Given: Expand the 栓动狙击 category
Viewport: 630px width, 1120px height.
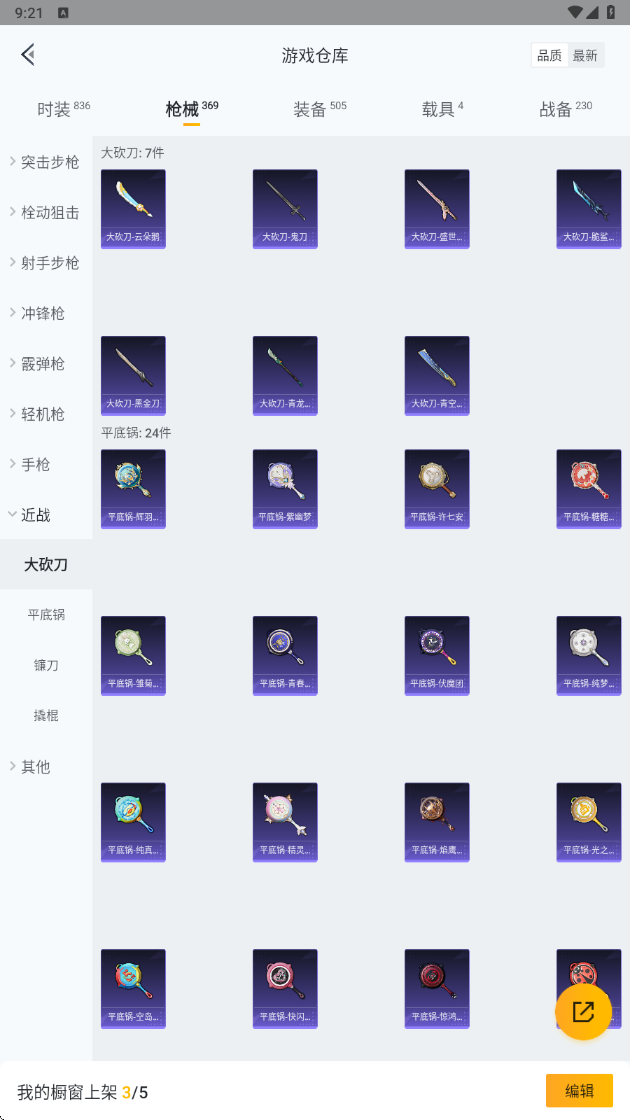Looking at the screenshot, I should click(46, 212).
